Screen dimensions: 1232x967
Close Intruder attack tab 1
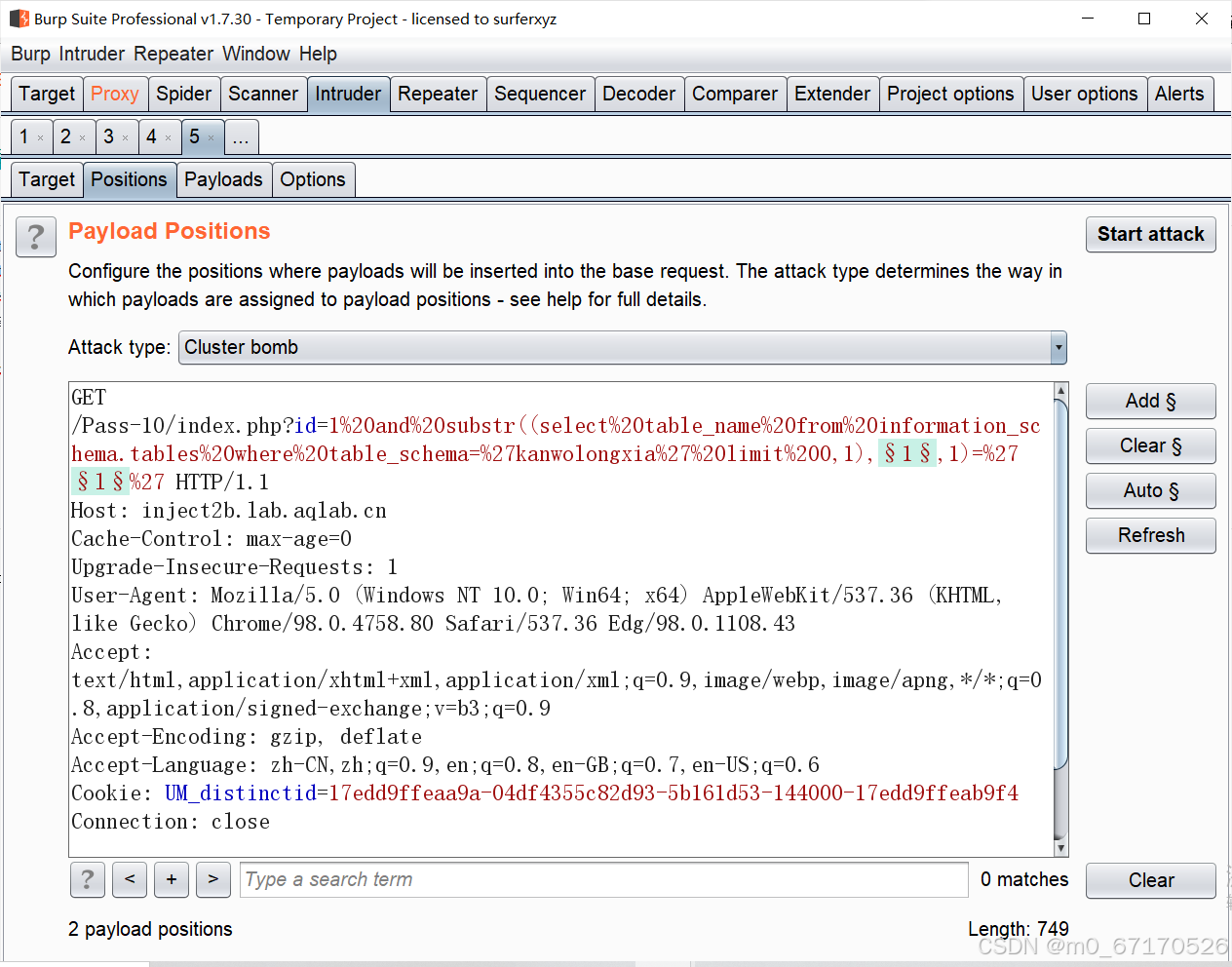pyautogui.click(x=40, y=138)
